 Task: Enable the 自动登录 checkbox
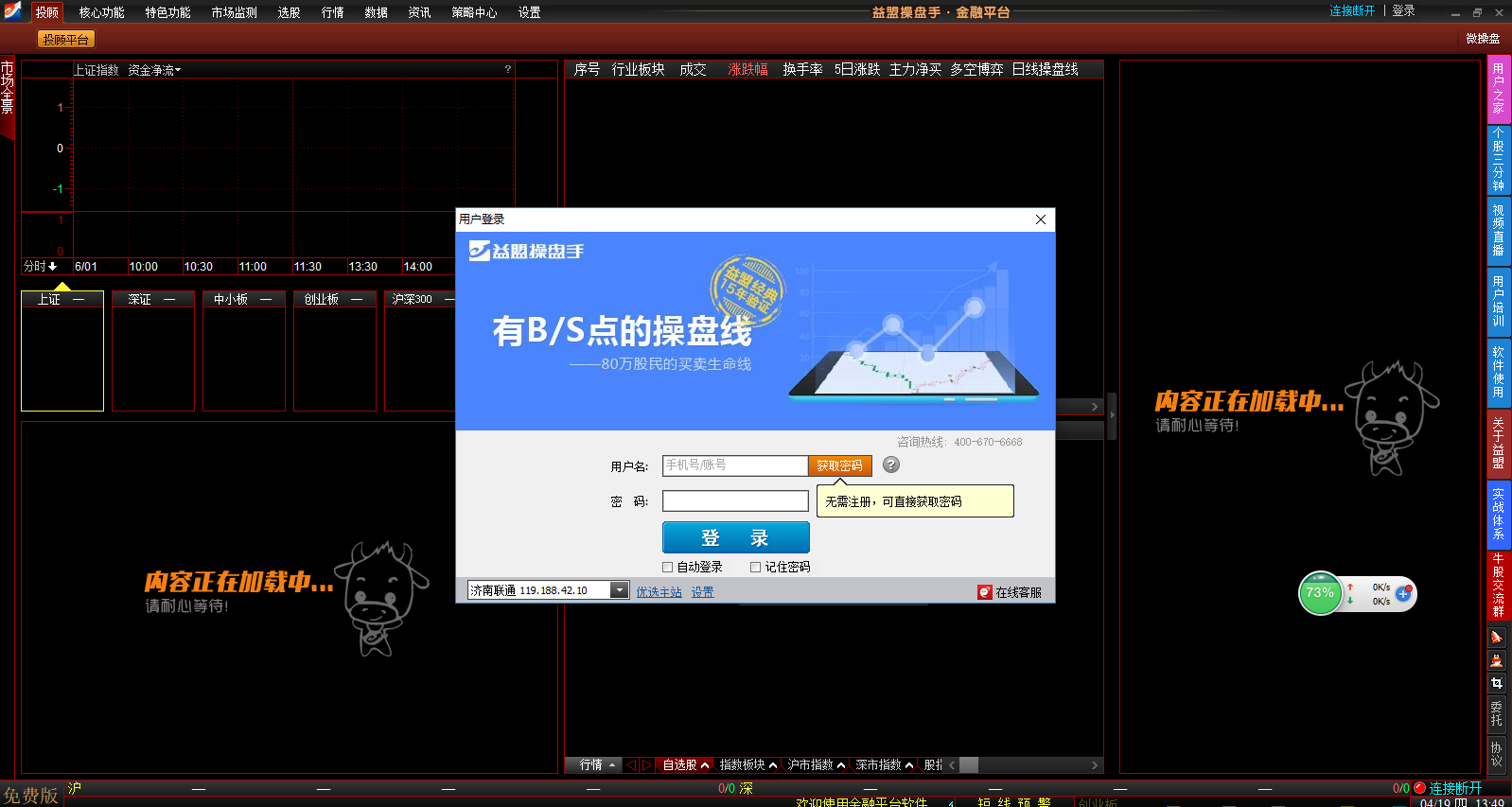668,568
